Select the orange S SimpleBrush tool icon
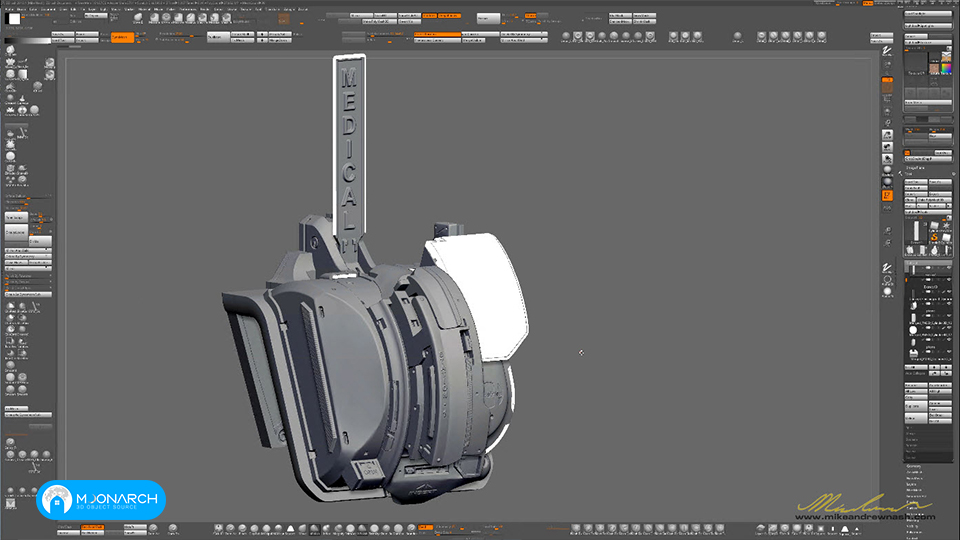The height and width of the screenshot is (540, 960). (936, 238)
